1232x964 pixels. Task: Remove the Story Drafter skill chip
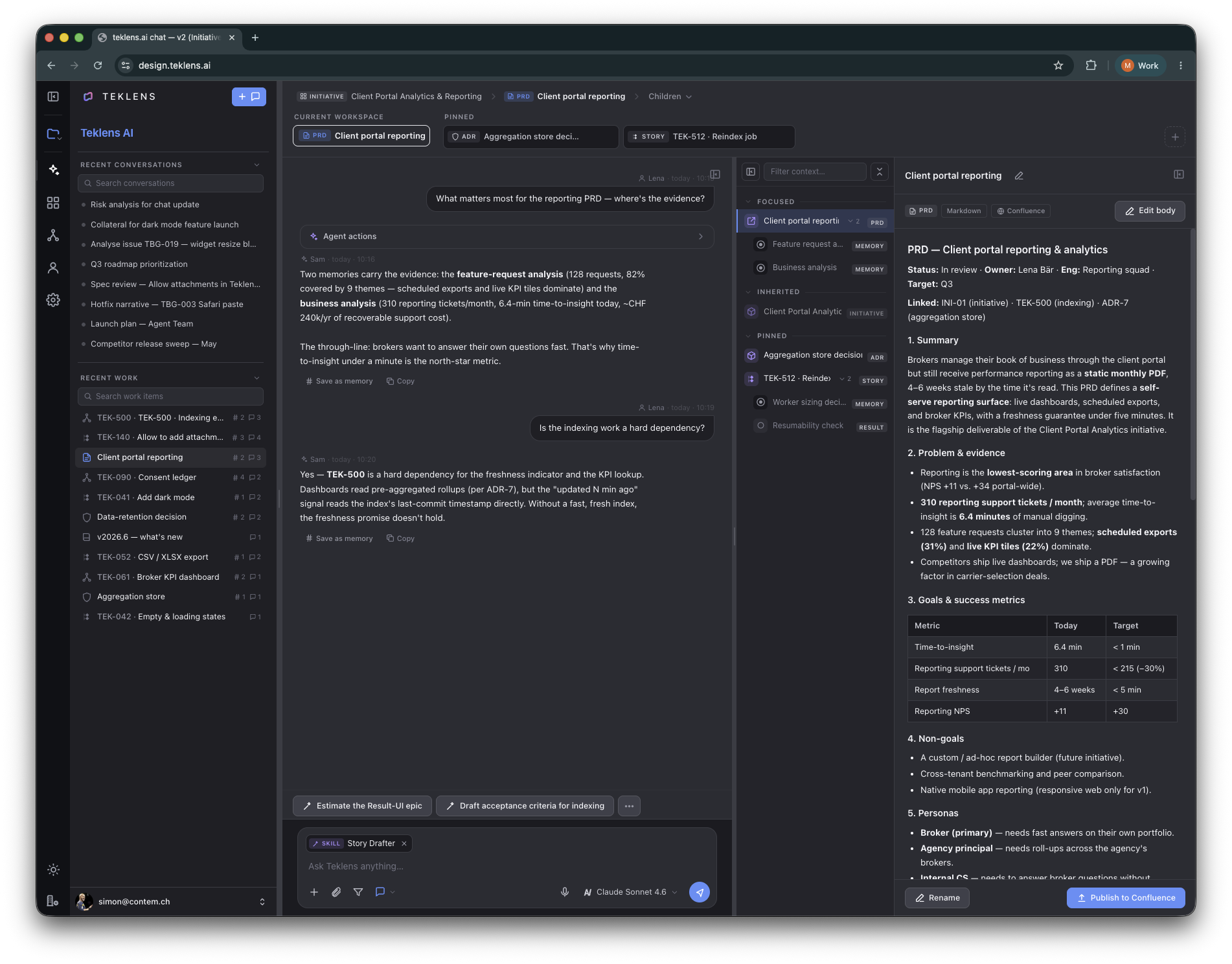404,843
